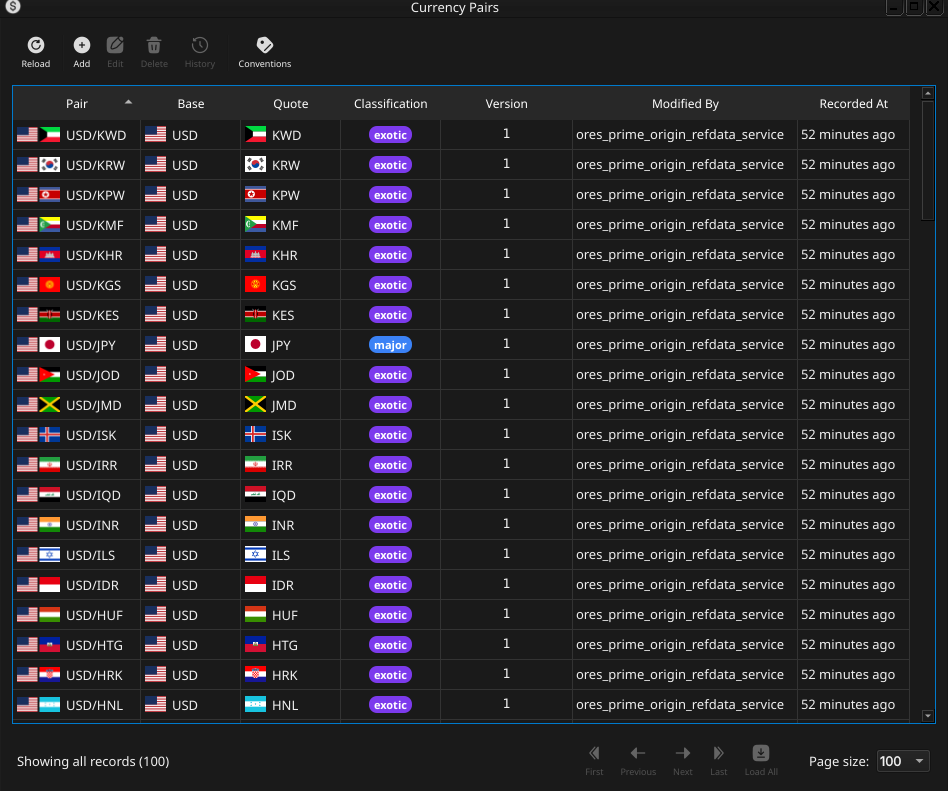Go to First page arrow
This screenshot has height=791, width=948.
594,753
